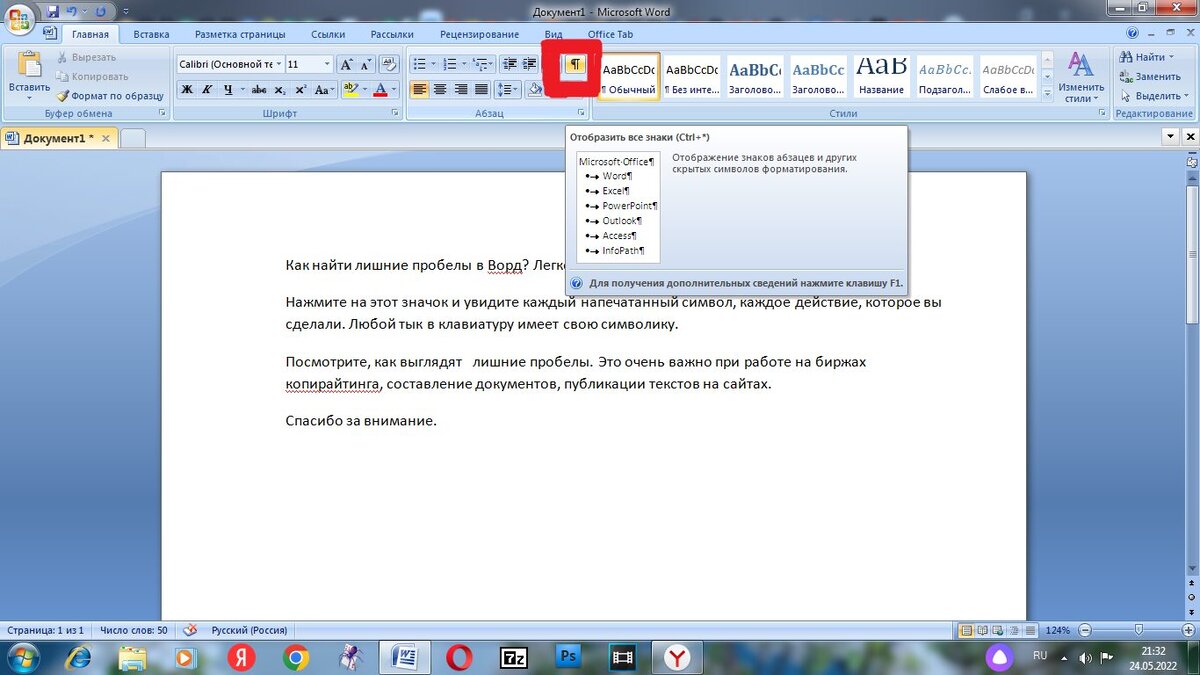Image resolution: width=1200 pixels, height=675 pixels.
Task: Click the 124% zoom level
Action: point(1058,630)
